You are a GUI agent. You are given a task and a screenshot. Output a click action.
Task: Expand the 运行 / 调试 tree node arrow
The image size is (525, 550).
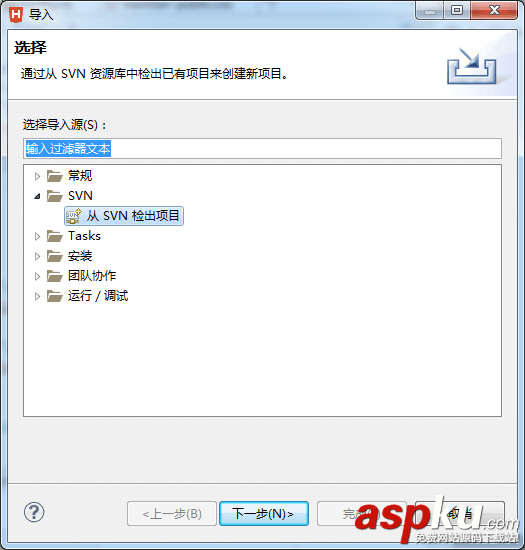click(37, 296)
